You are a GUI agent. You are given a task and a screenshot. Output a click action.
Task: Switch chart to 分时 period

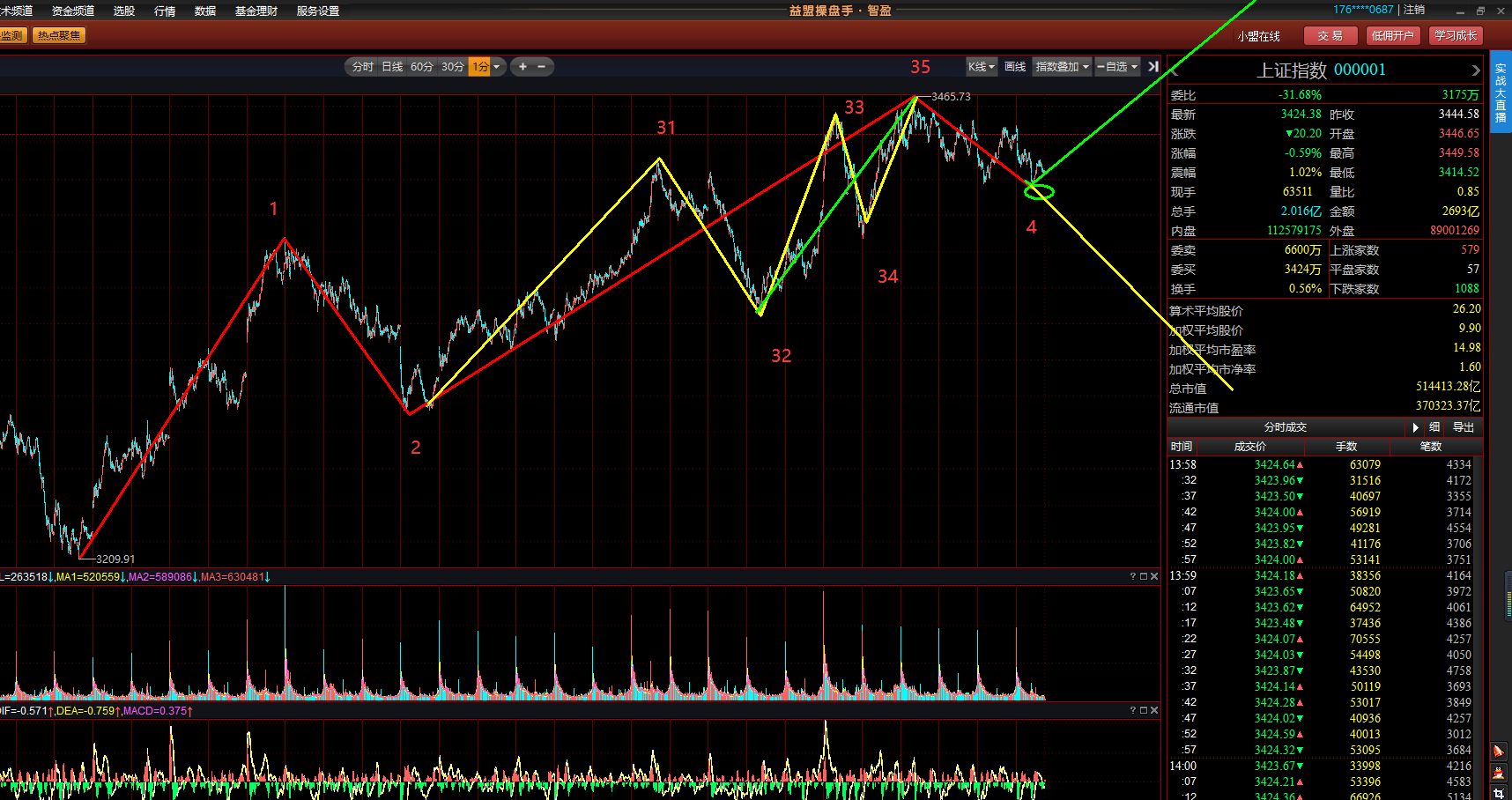[x=362, y=67]
